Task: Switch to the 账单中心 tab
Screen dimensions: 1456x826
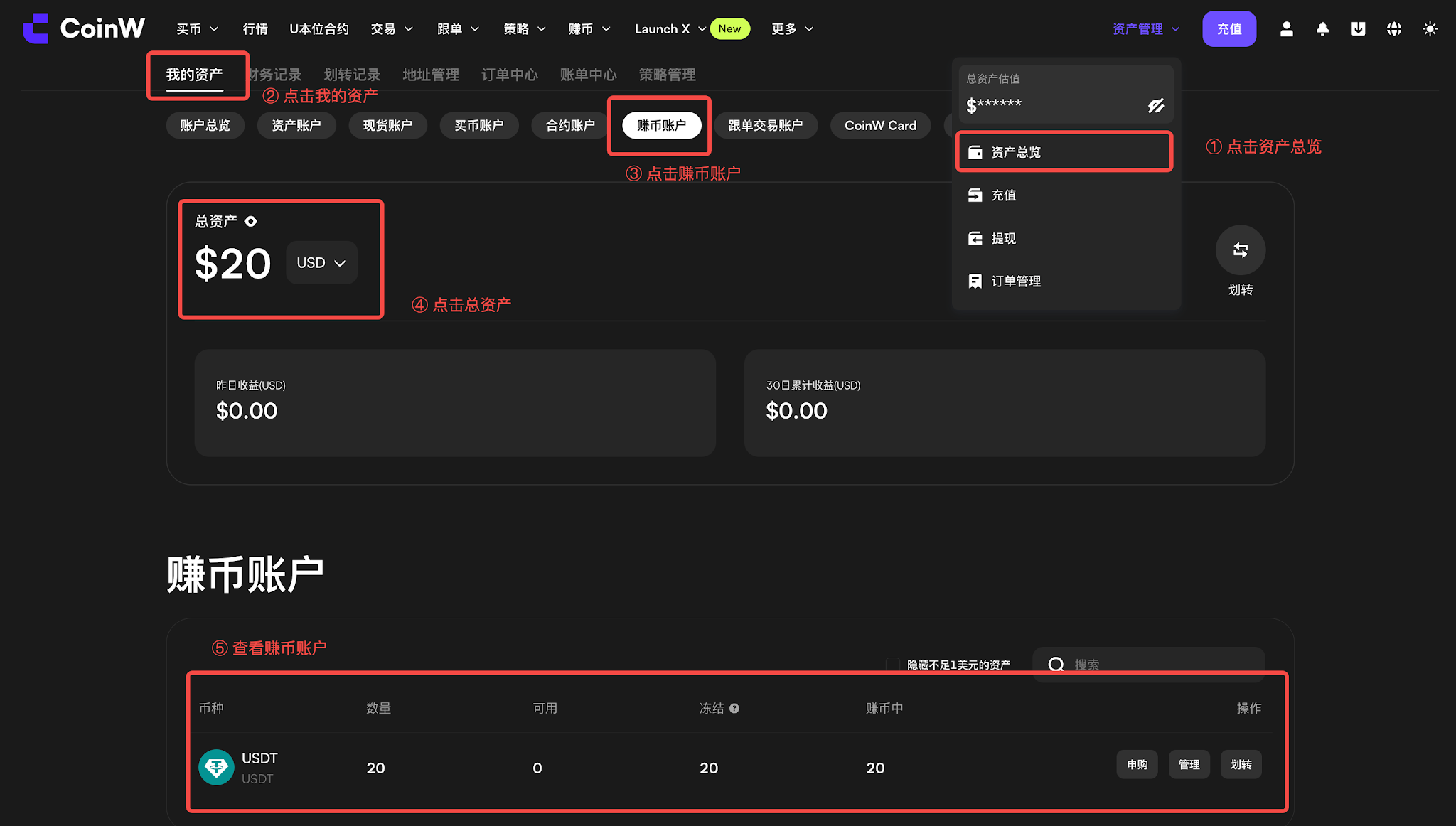Action: [588, 75]
